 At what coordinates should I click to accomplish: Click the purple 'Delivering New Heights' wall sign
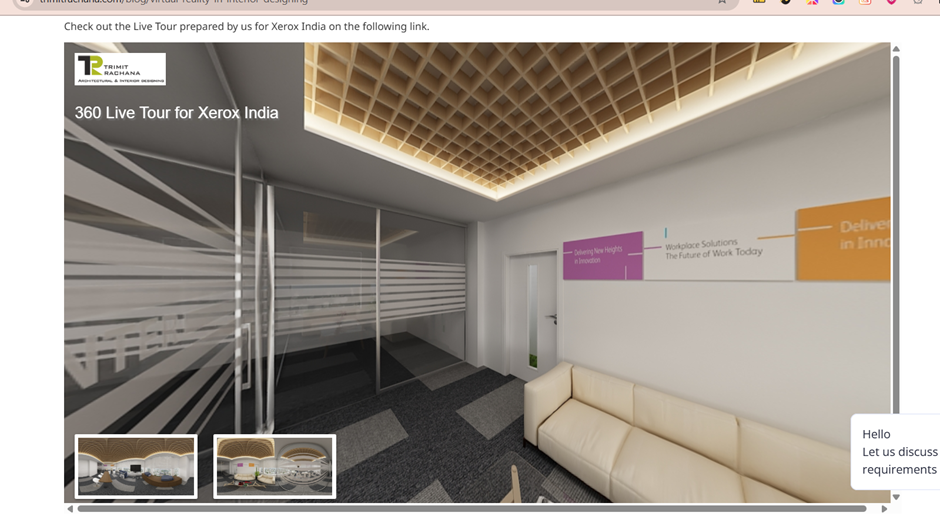click(602, 257)
